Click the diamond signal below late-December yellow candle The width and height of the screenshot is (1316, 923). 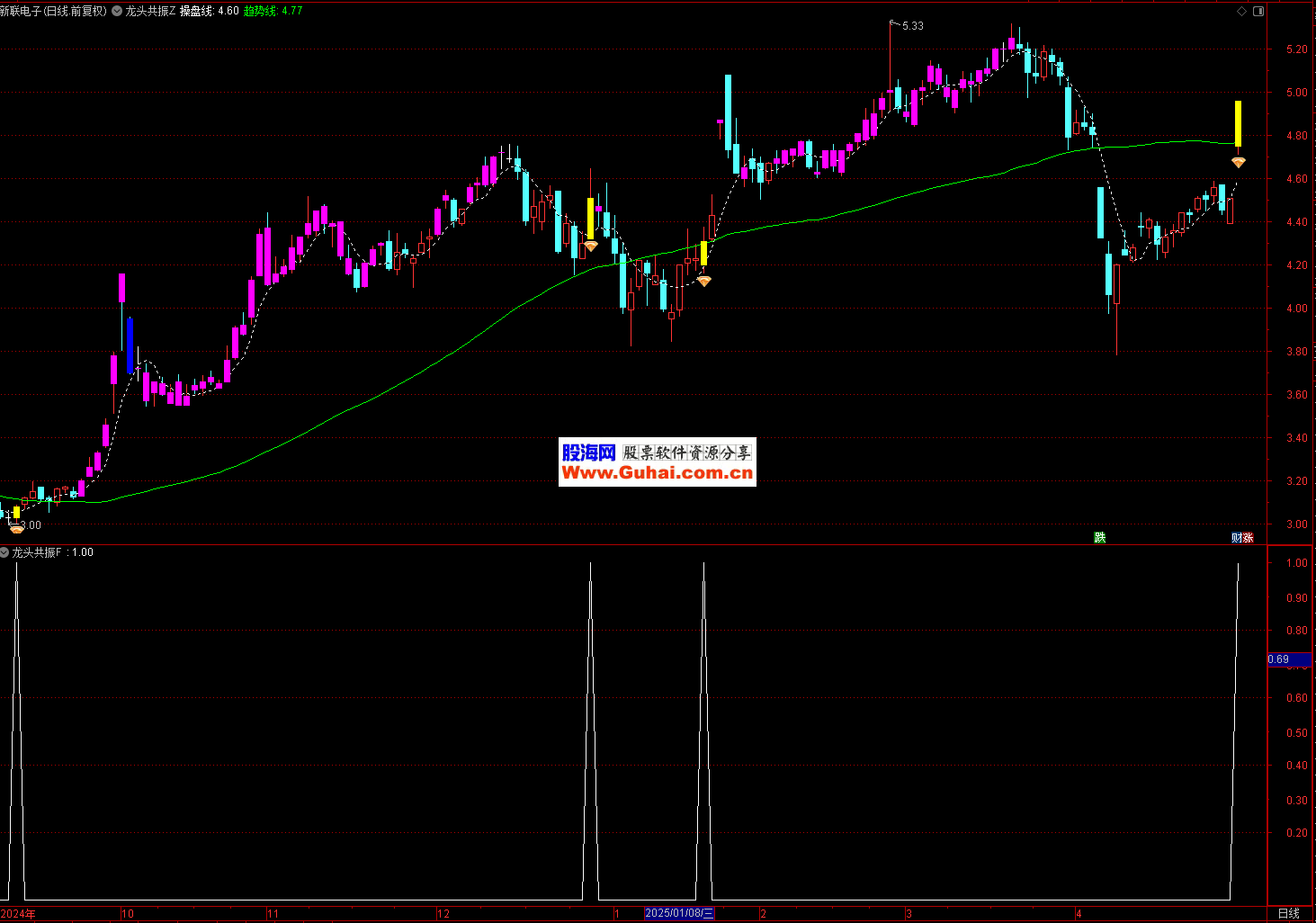point(590,246)
